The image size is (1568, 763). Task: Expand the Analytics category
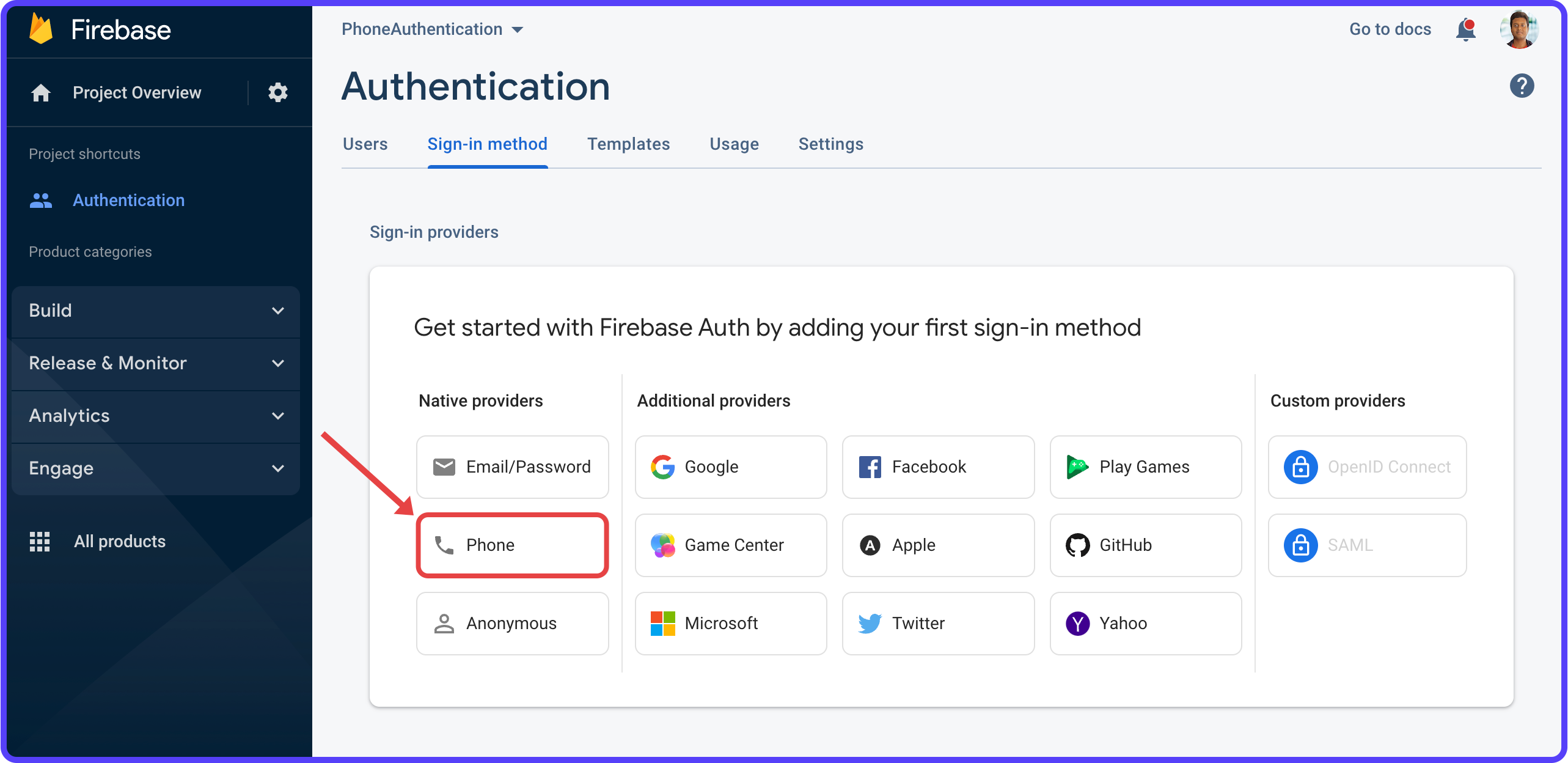coord(156,416)
